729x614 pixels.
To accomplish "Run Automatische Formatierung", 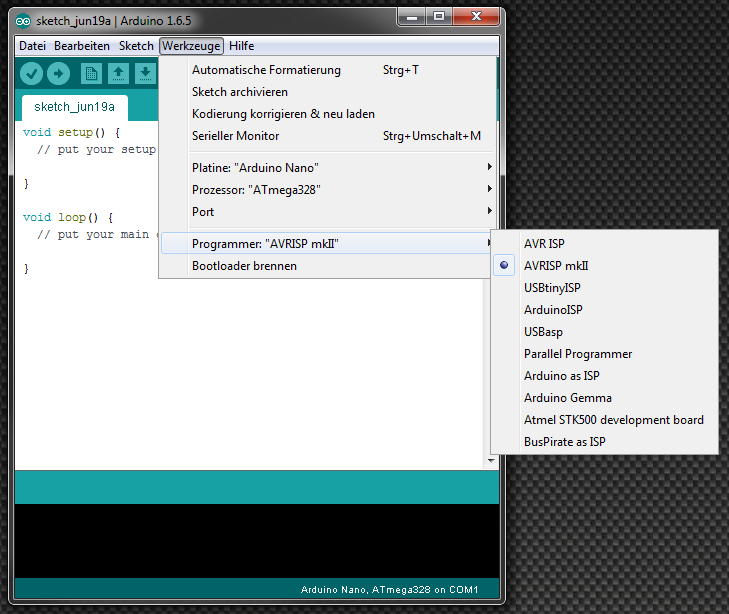I will (327, 70).
